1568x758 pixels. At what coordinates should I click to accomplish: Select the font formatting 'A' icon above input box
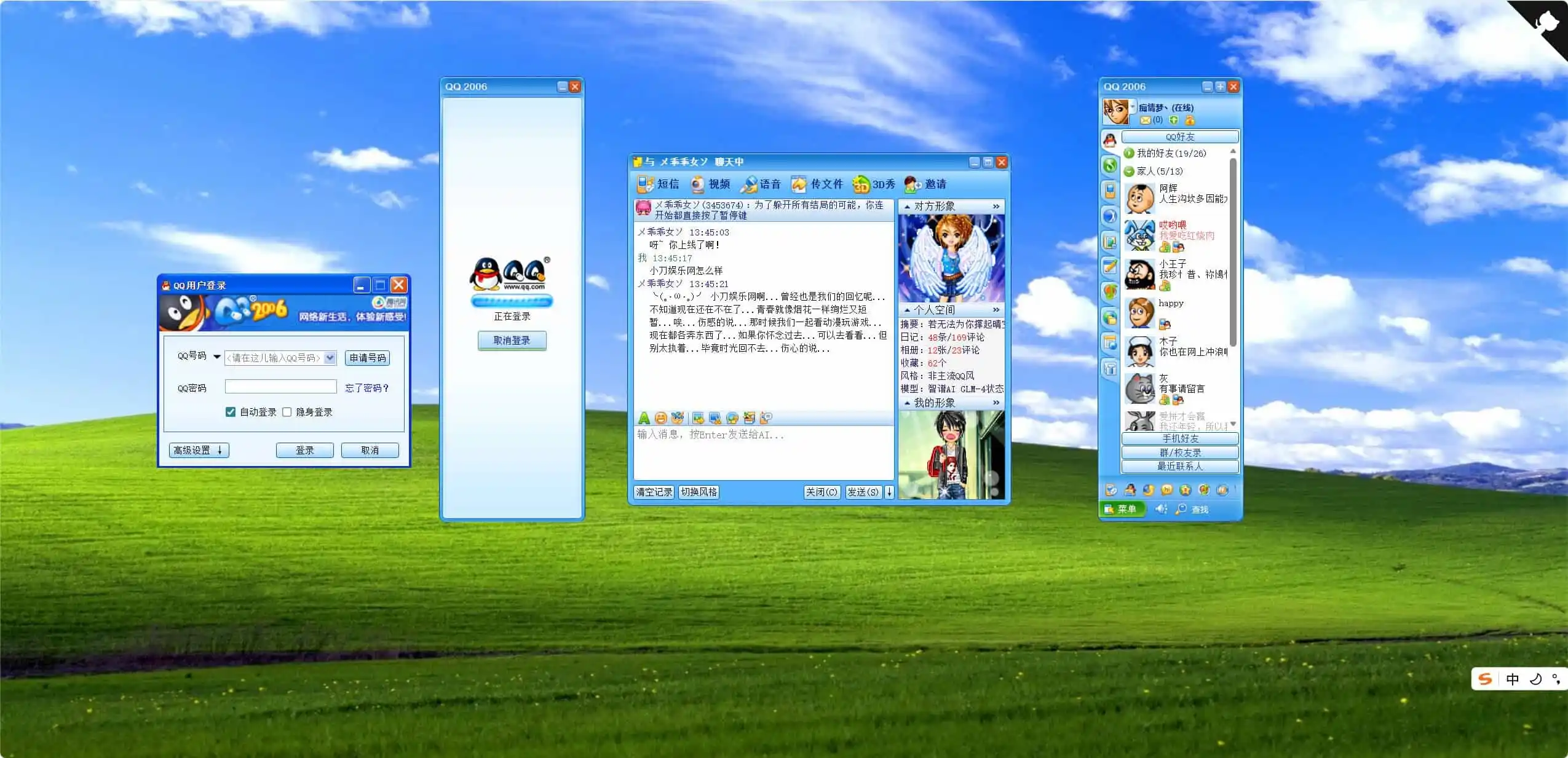pos(644,419)
